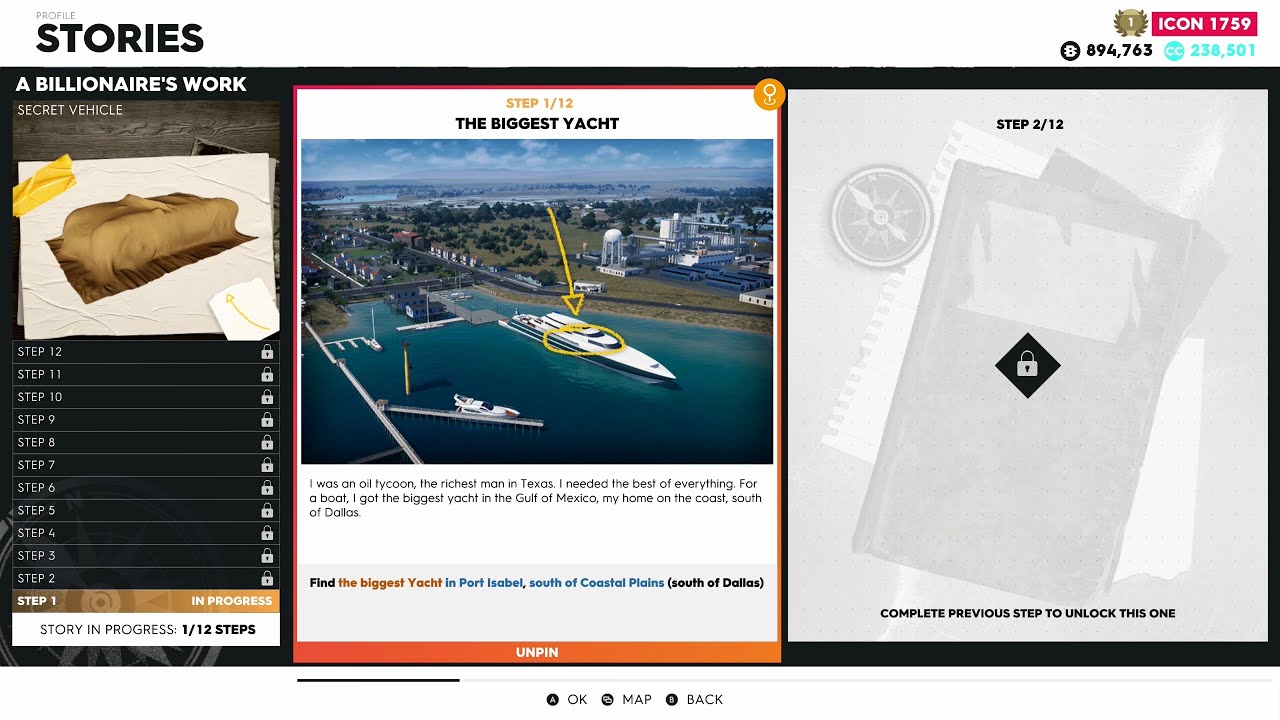Click the lock icon on Step 6

[267, 488]
